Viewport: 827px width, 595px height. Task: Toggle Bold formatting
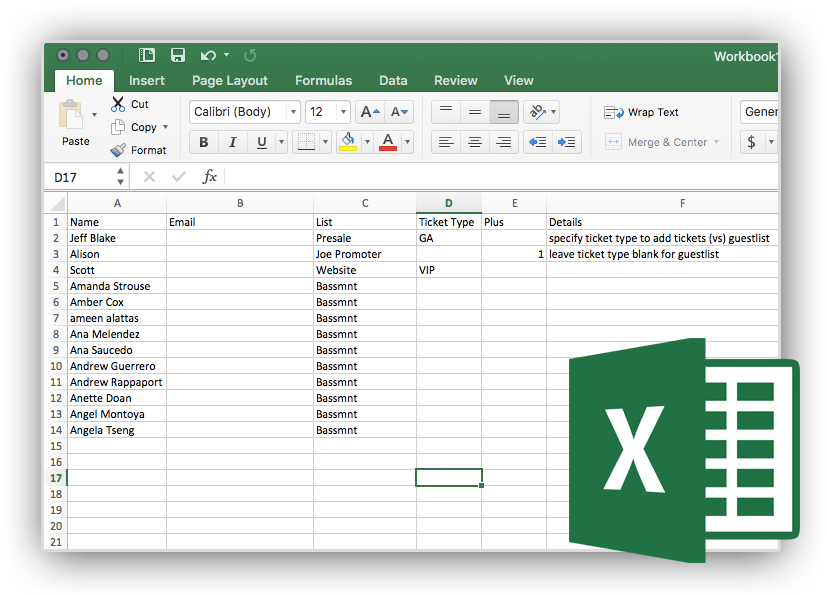204,142
